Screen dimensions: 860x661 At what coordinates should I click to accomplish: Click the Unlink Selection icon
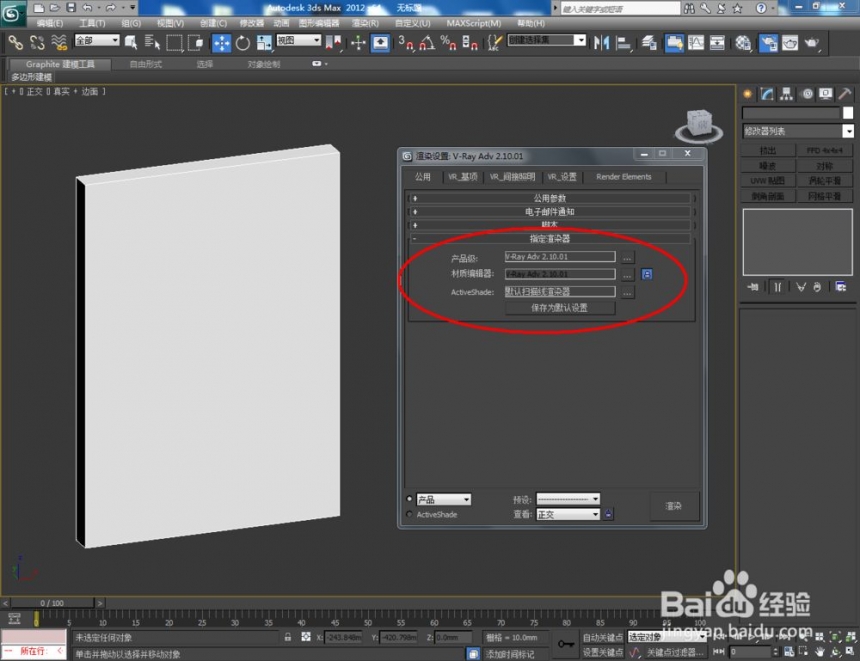(x=37, y=42)
